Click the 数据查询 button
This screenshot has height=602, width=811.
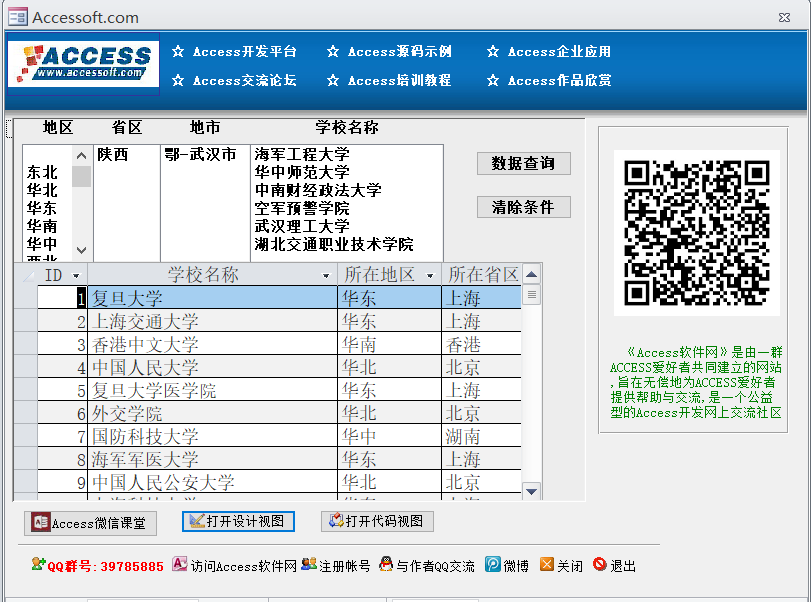tap(523, 163)
